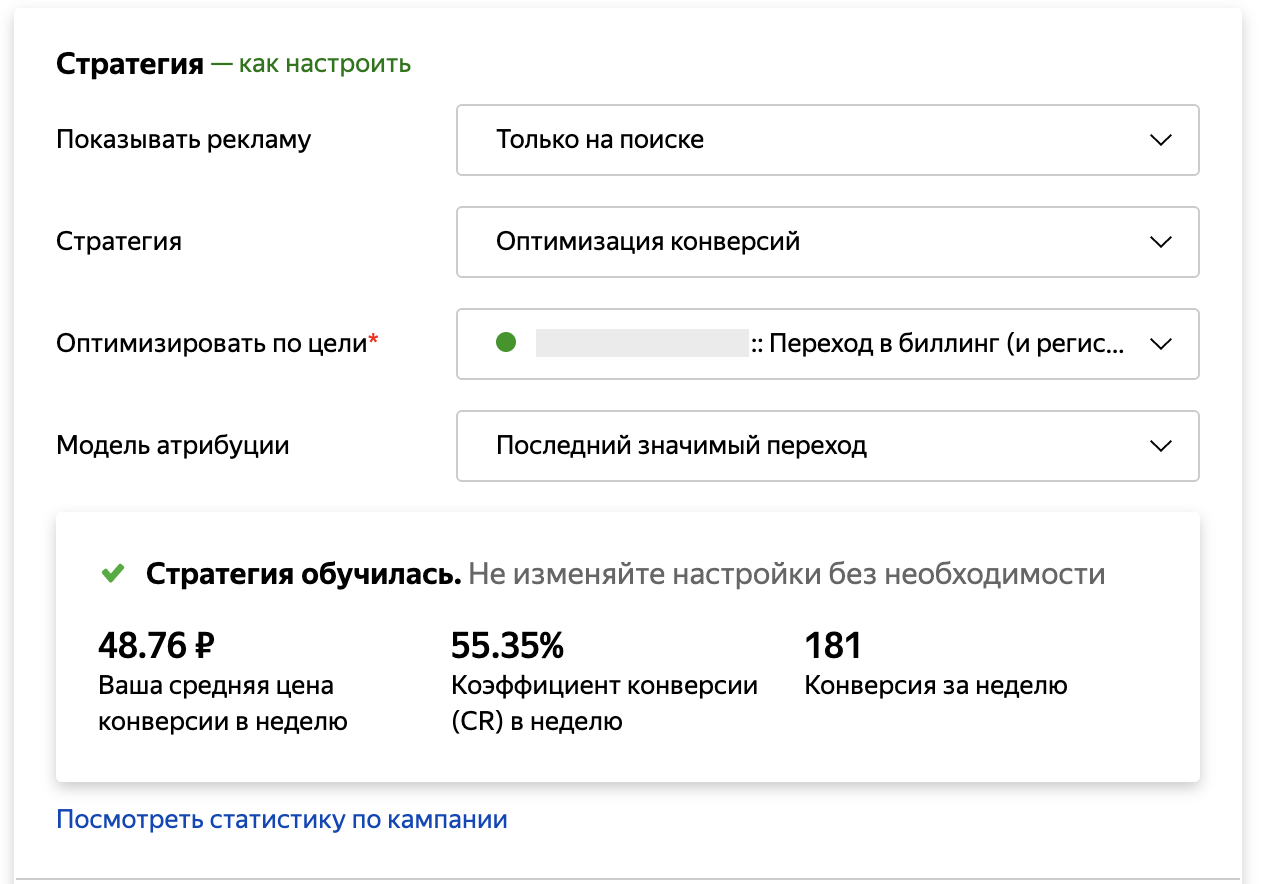Click the 55.35% conversion rate value
Image resolution: width=1262 pixels, height=884 pixels.
(507, 646)
